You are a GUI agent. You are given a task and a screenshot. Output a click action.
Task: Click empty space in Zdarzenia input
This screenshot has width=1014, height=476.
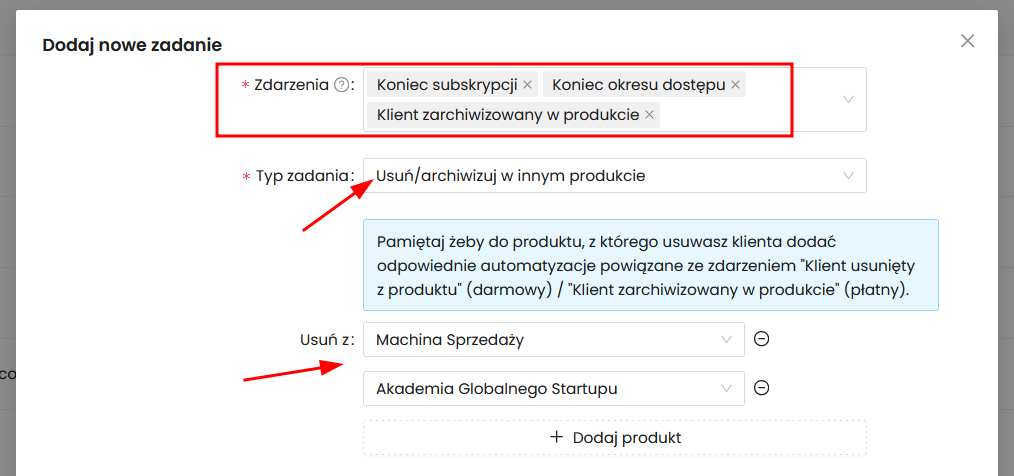point(740,114)
